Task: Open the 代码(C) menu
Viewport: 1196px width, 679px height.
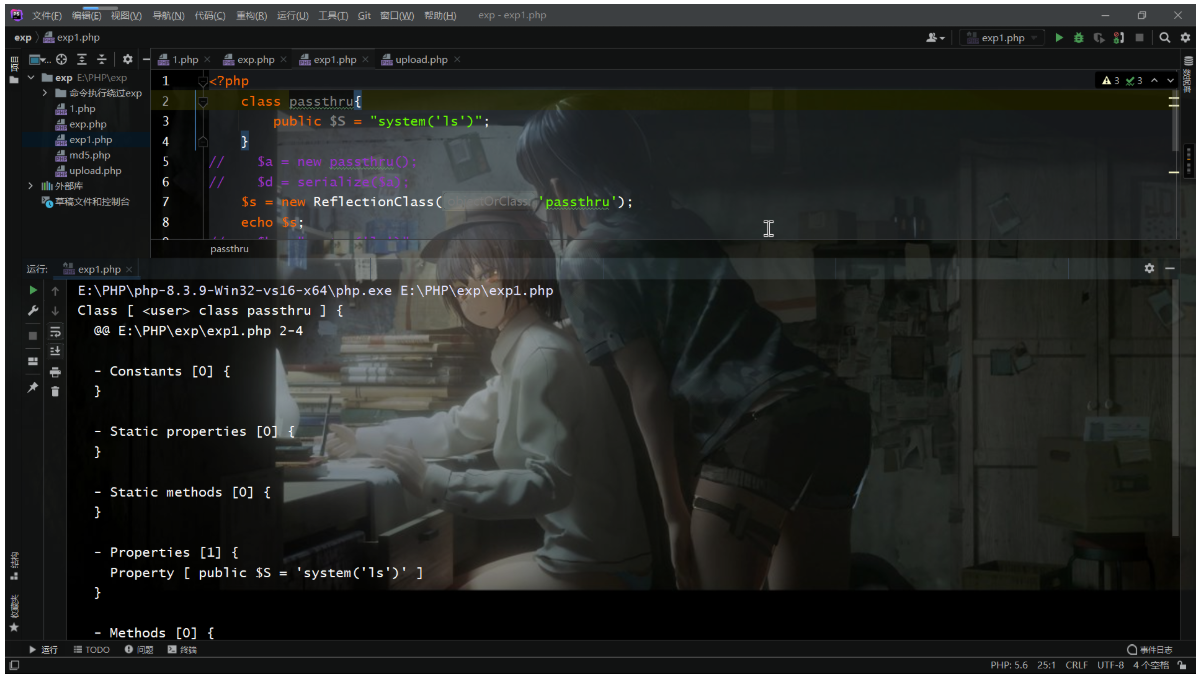Action: 210,15
